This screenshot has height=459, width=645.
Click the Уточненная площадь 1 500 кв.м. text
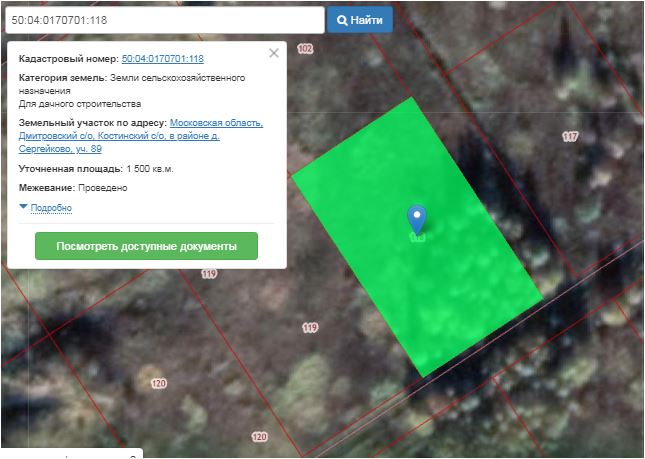(x=96, y=169)
